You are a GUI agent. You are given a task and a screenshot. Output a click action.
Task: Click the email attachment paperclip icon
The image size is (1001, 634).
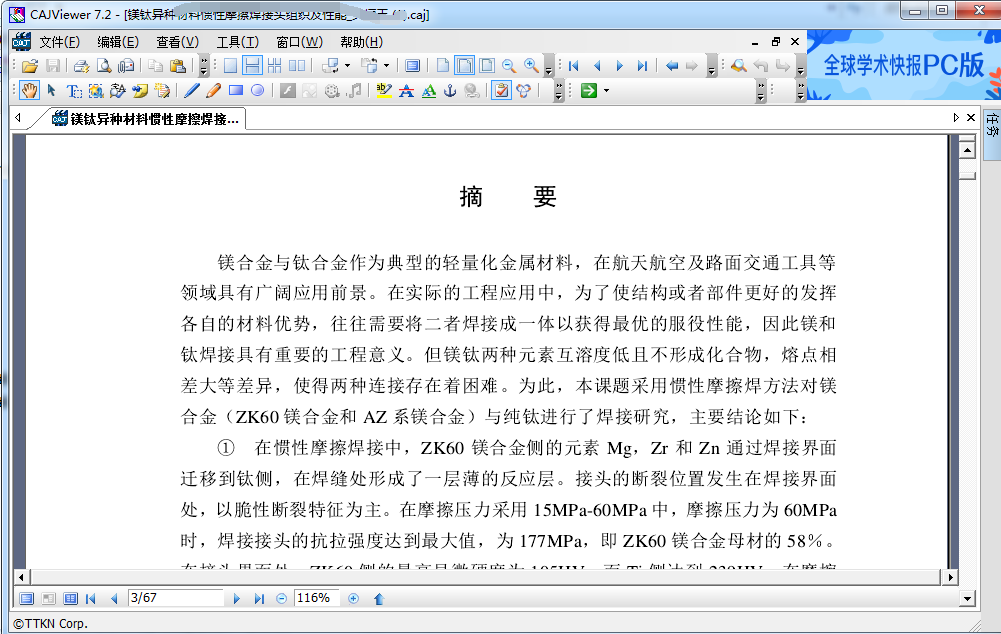(126, 66)
